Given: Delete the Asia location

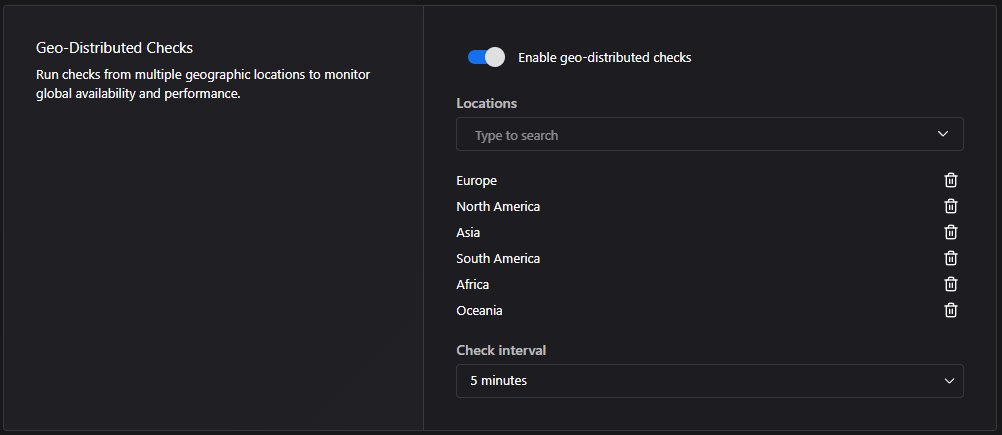Looking at the screenshot, I should tap(951, 233).
